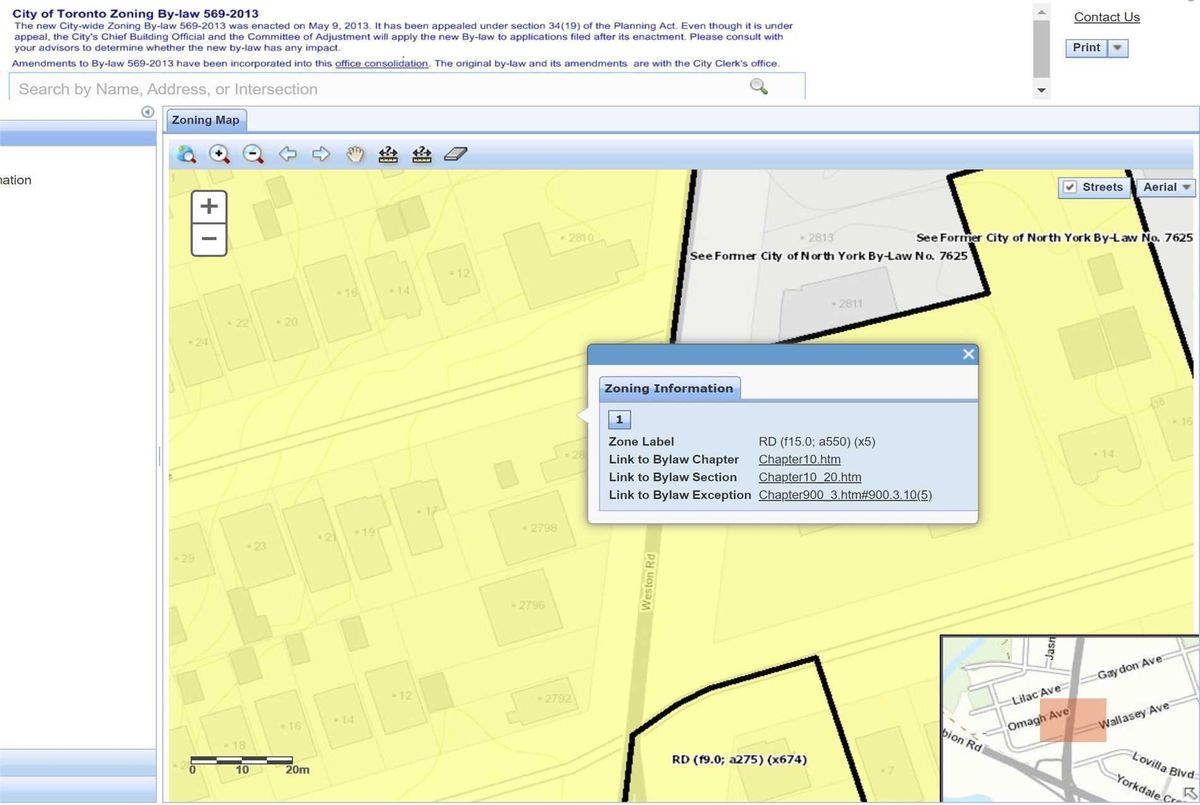This screenshot has height=805, width=1200.
Task: Go to next map extent arrow
Action: [321, 154]
